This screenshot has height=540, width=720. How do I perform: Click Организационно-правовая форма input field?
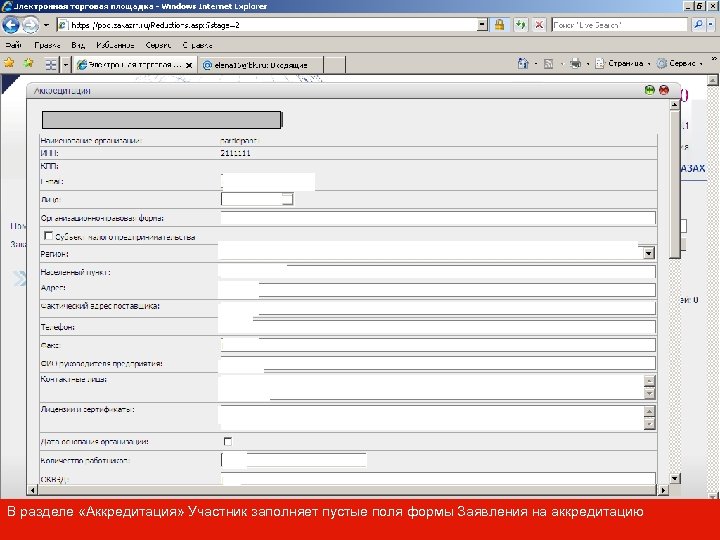(x=438, y=218)
